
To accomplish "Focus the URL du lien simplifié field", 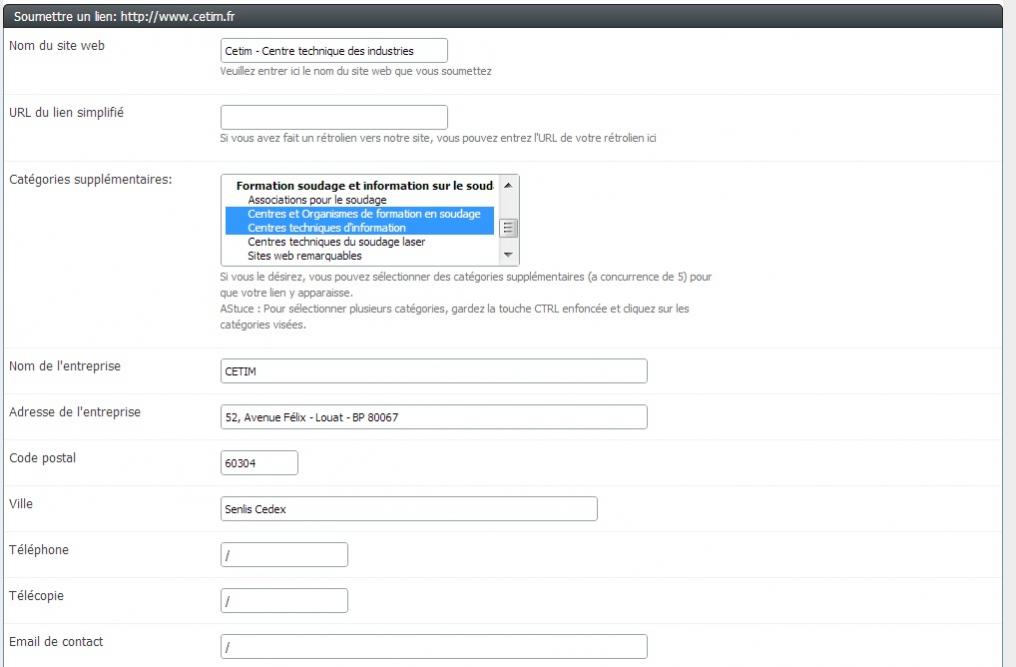I will [x=333, y=117].
